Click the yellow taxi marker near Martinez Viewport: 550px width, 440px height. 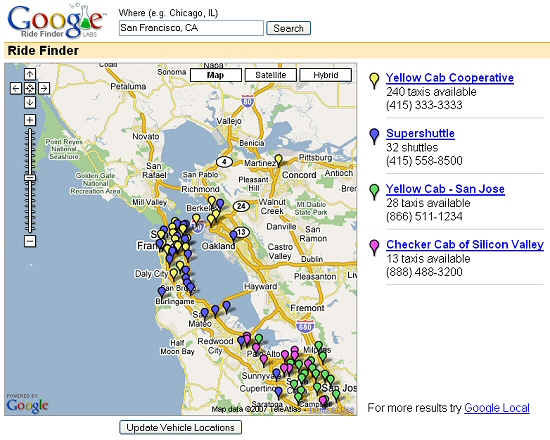(279, 160)
